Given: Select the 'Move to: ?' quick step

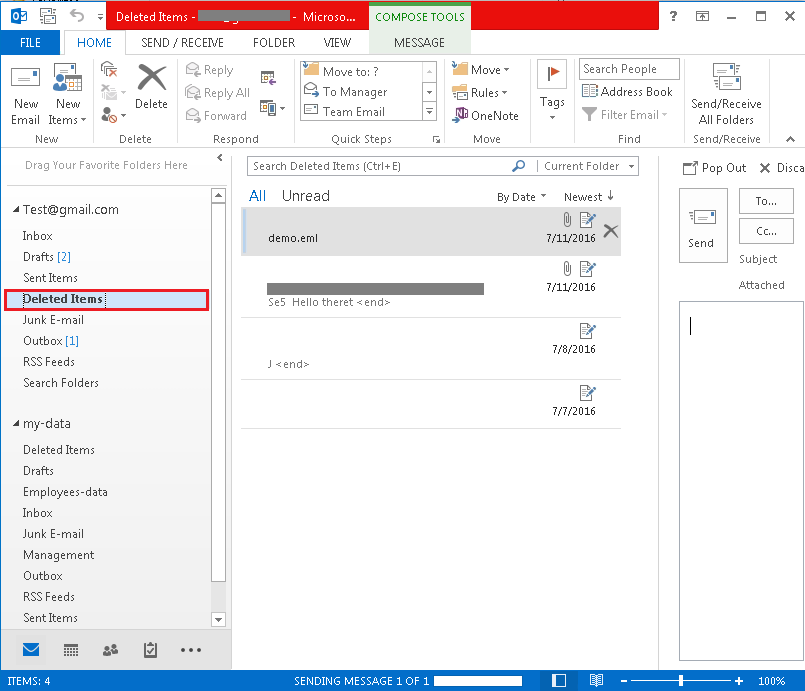Looking at the screenshot, I should 362,71.
